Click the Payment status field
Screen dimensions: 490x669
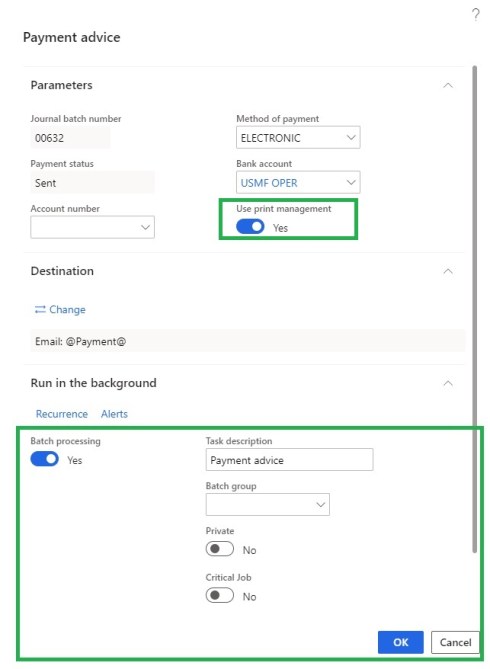tap(92, 183)
